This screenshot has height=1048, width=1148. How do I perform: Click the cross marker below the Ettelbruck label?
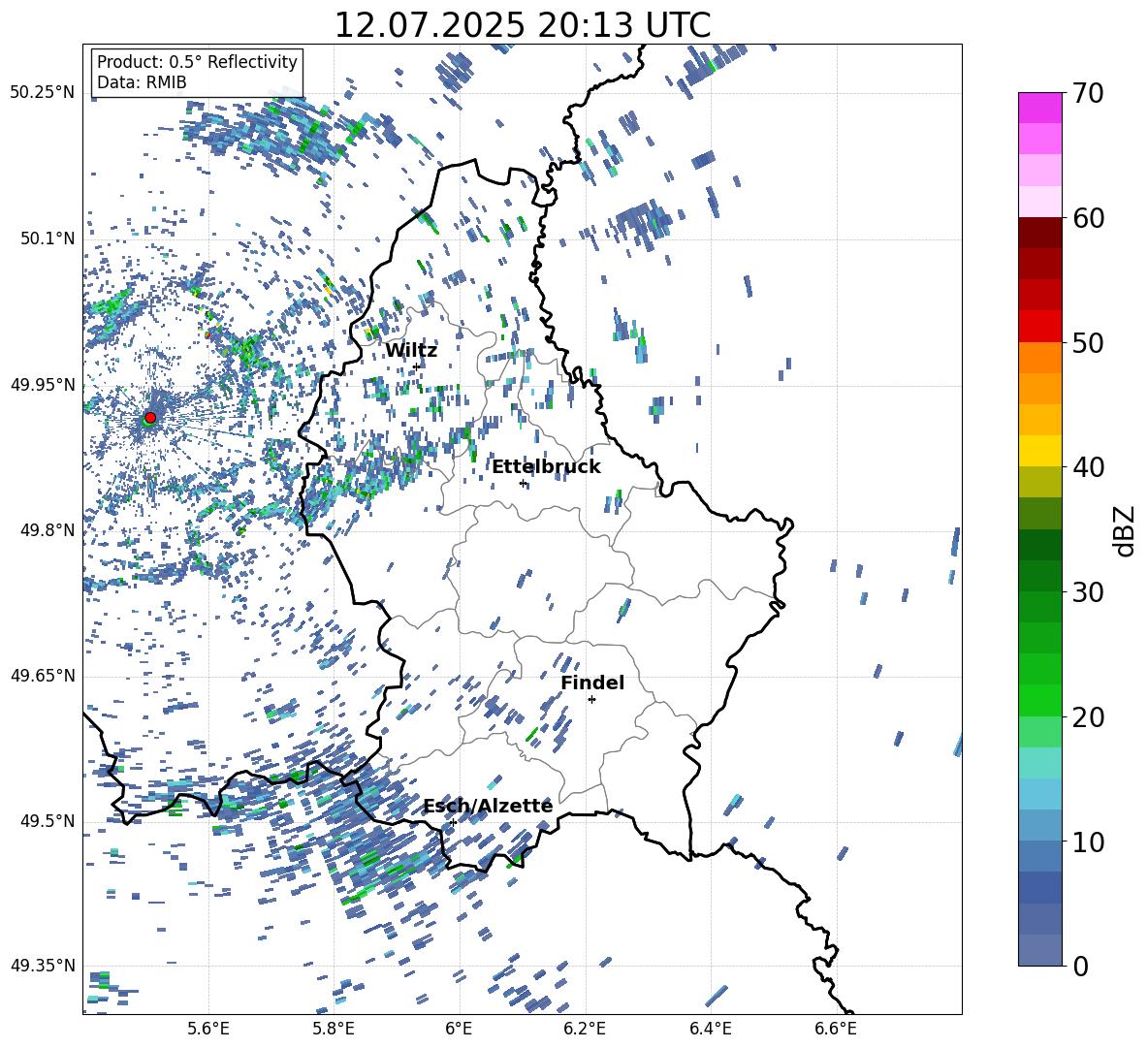point(523,483)
